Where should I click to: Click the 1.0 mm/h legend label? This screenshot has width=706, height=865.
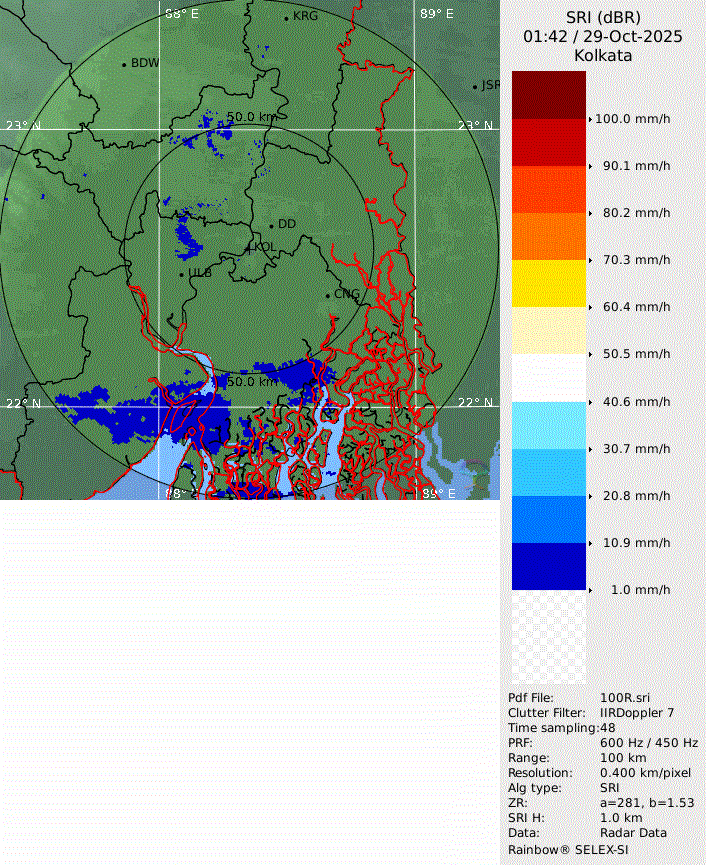(640, 590)
